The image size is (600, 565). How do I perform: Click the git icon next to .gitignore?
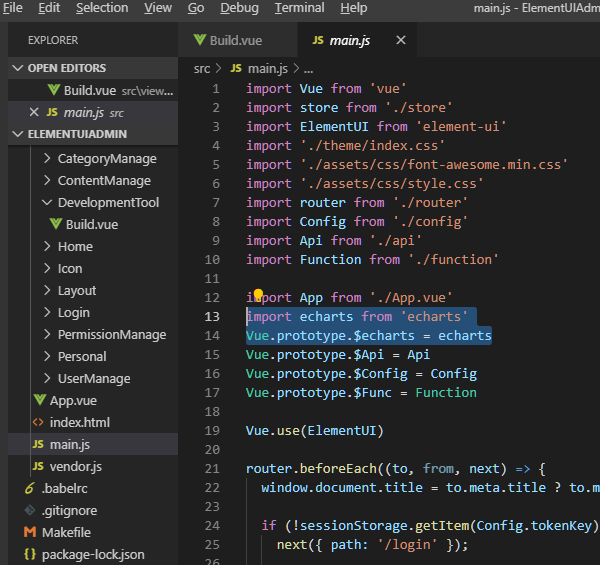30,510
